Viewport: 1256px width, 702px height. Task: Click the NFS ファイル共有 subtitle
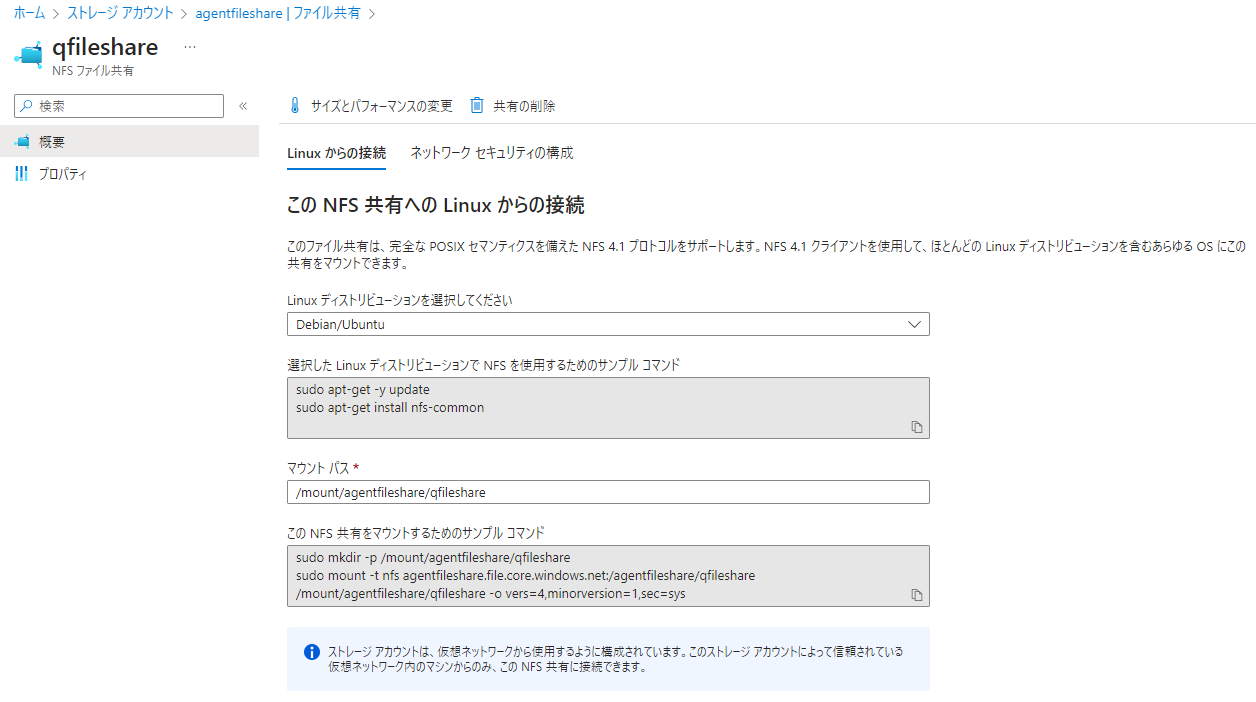[x=92, y=71]
